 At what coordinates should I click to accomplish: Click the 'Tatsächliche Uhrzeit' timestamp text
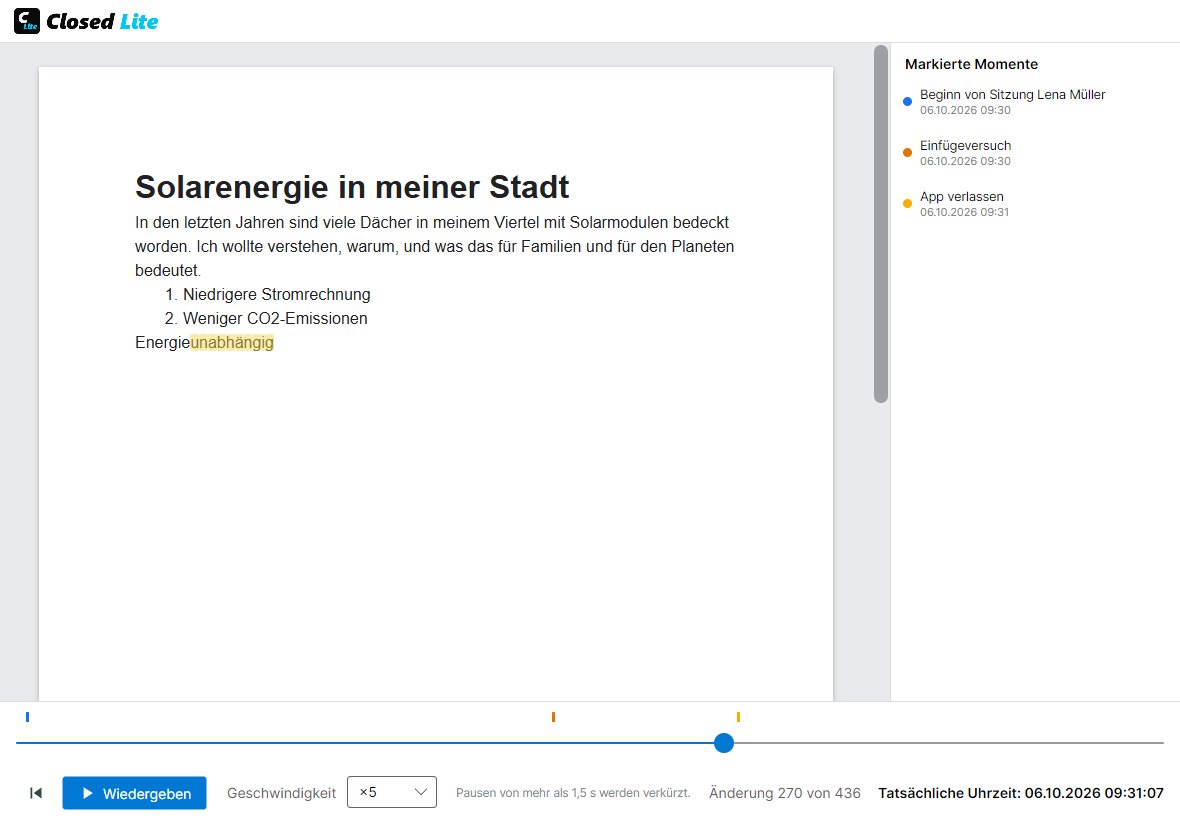point(1020,793)
